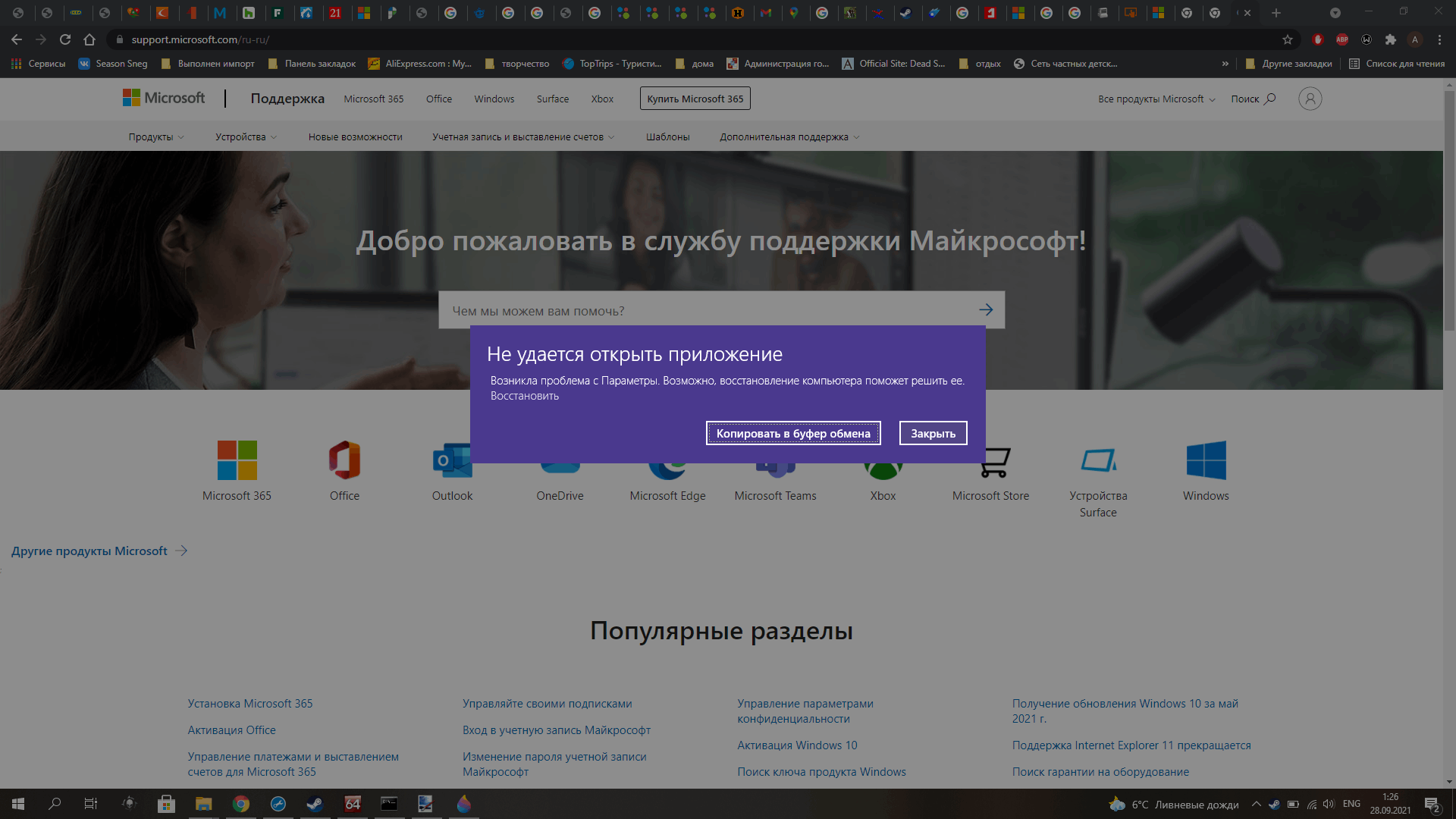Click the Поддержка header link
The width and height of the screenshot is (1456, 819).
point(287,99)
